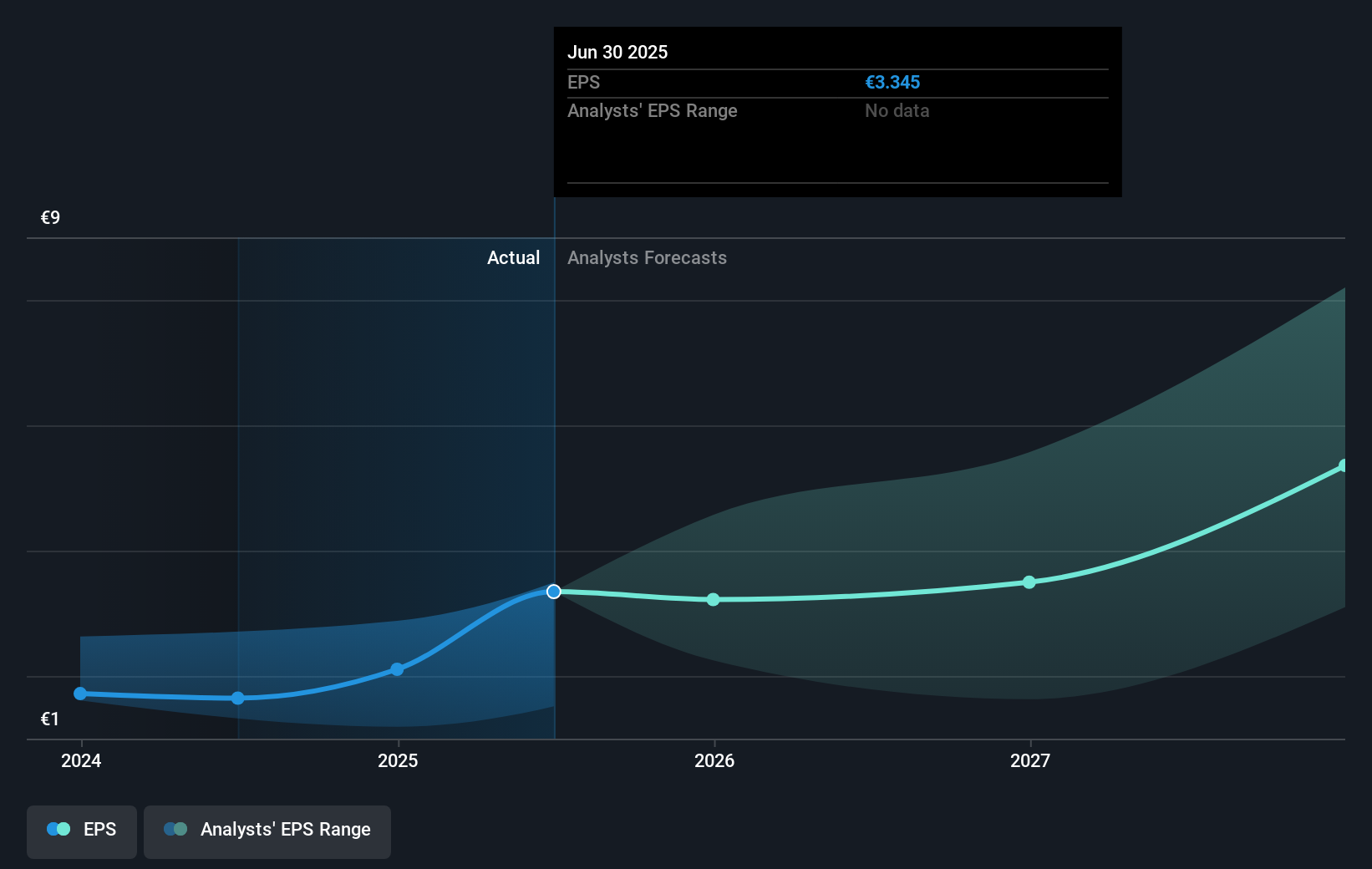Click the €3.345 EPS value in tooltip

point(892,82)
